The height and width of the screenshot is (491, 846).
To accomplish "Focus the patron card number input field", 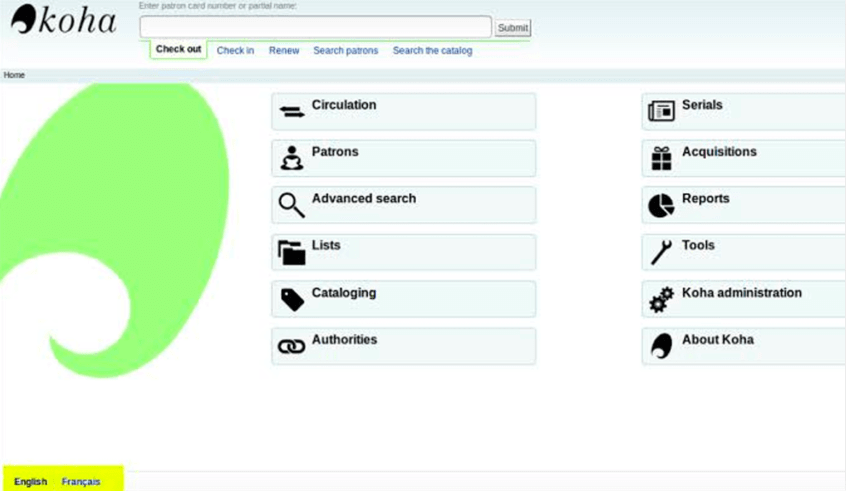I will pos(316,26).
